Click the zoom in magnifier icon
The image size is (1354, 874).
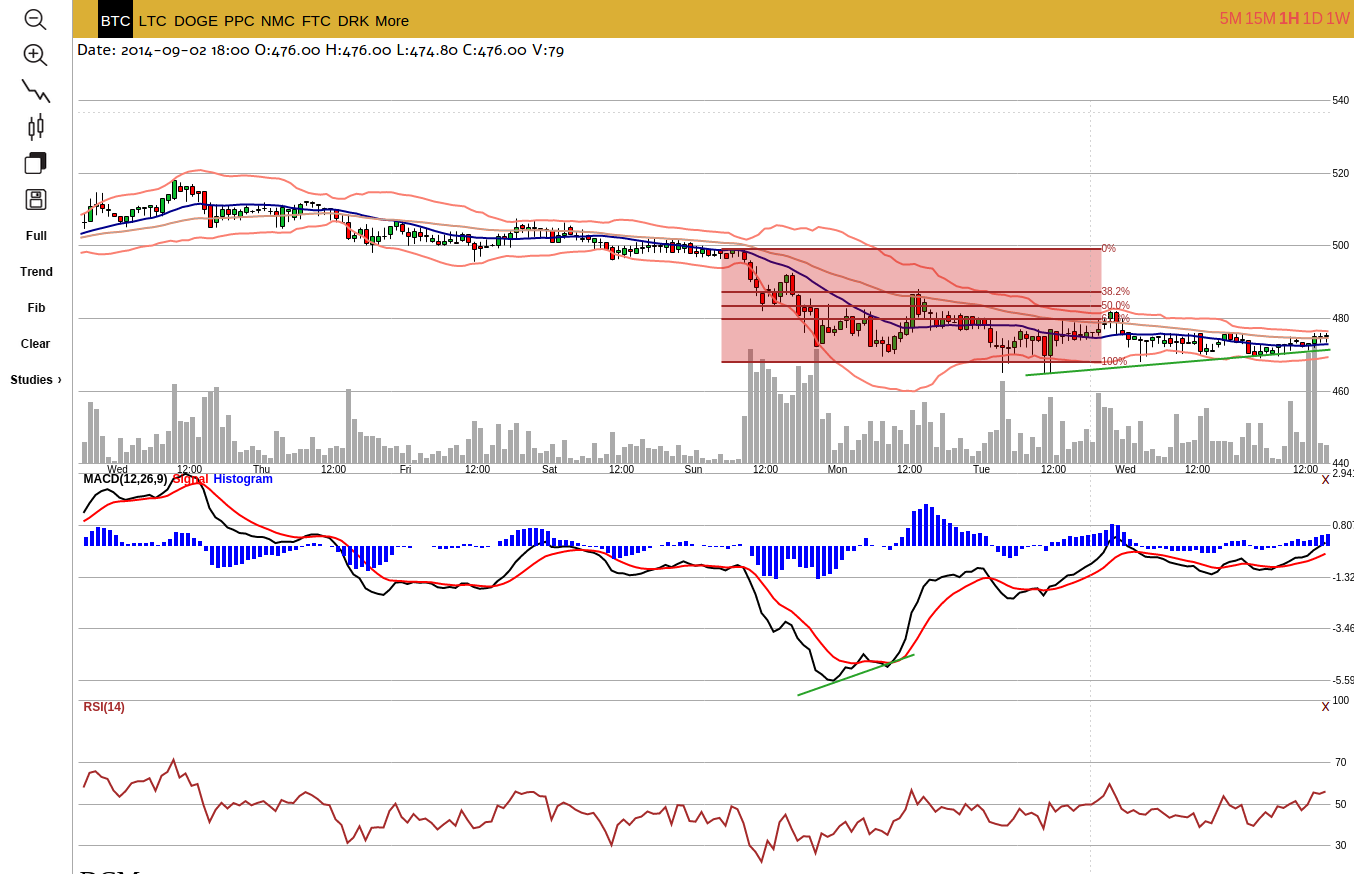point(35,55)
